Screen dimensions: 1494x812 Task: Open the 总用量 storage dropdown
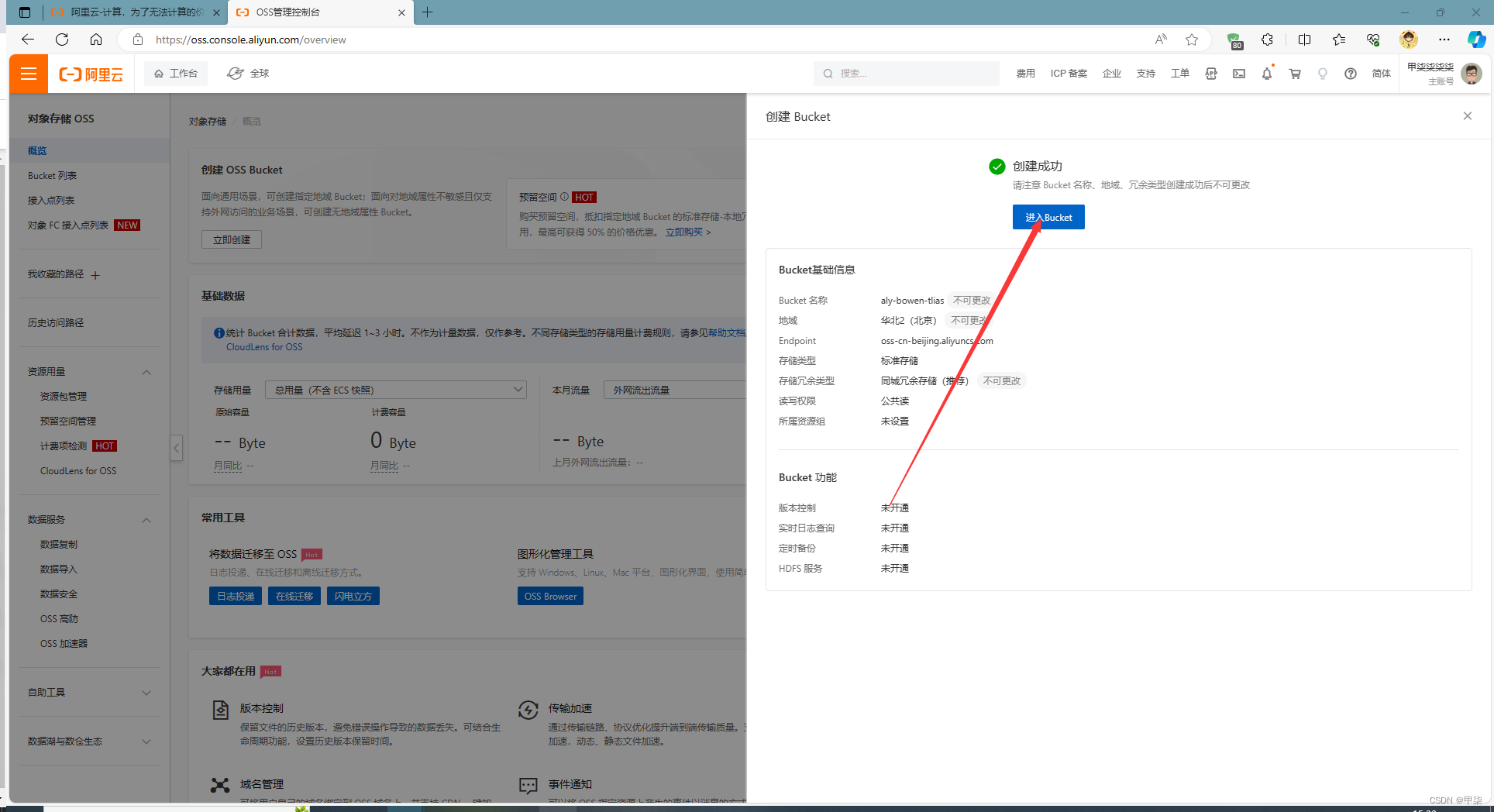[x=396, y=390]
